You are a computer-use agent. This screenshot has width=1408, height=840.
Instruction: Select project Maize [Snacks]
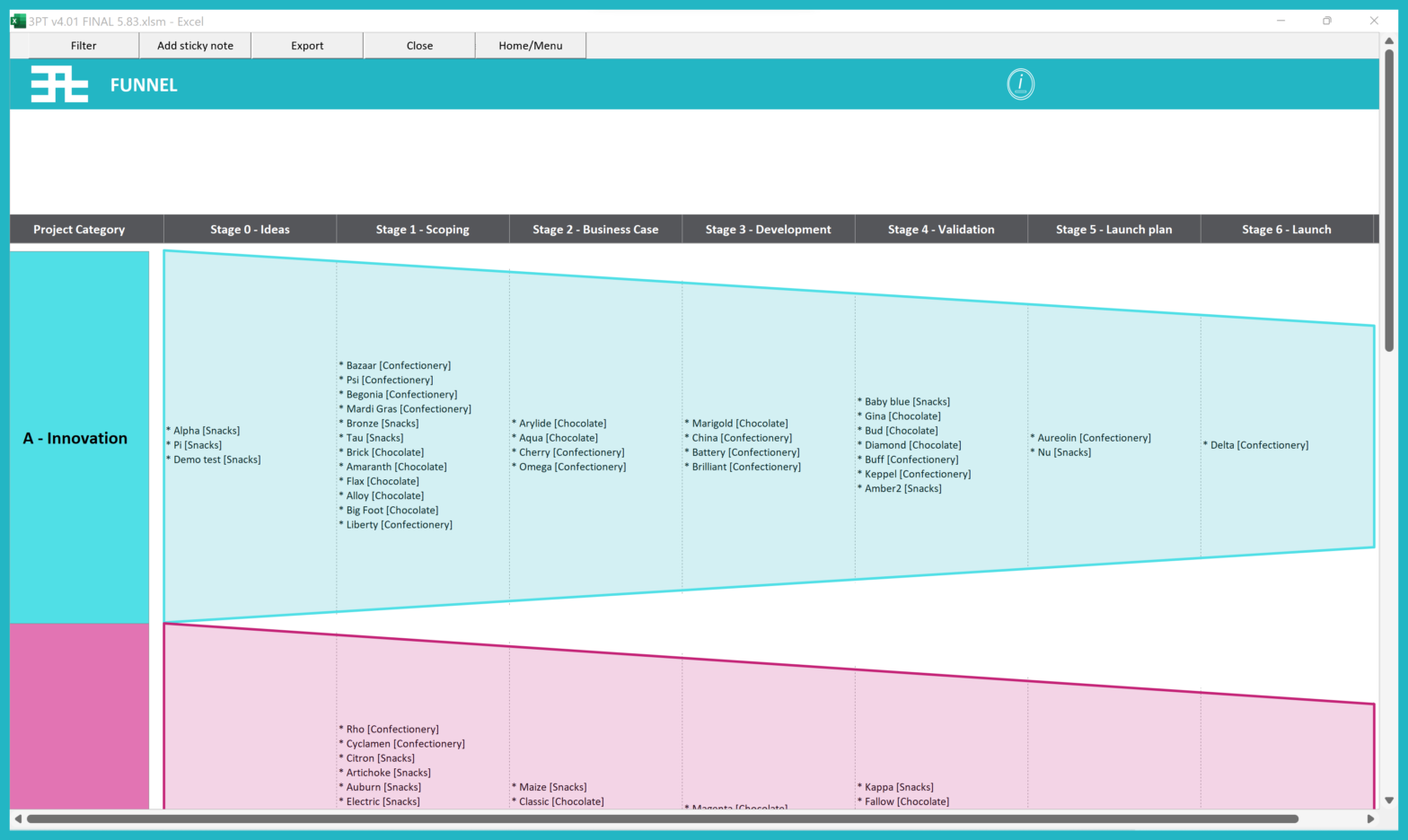click(x=550, y=787)
